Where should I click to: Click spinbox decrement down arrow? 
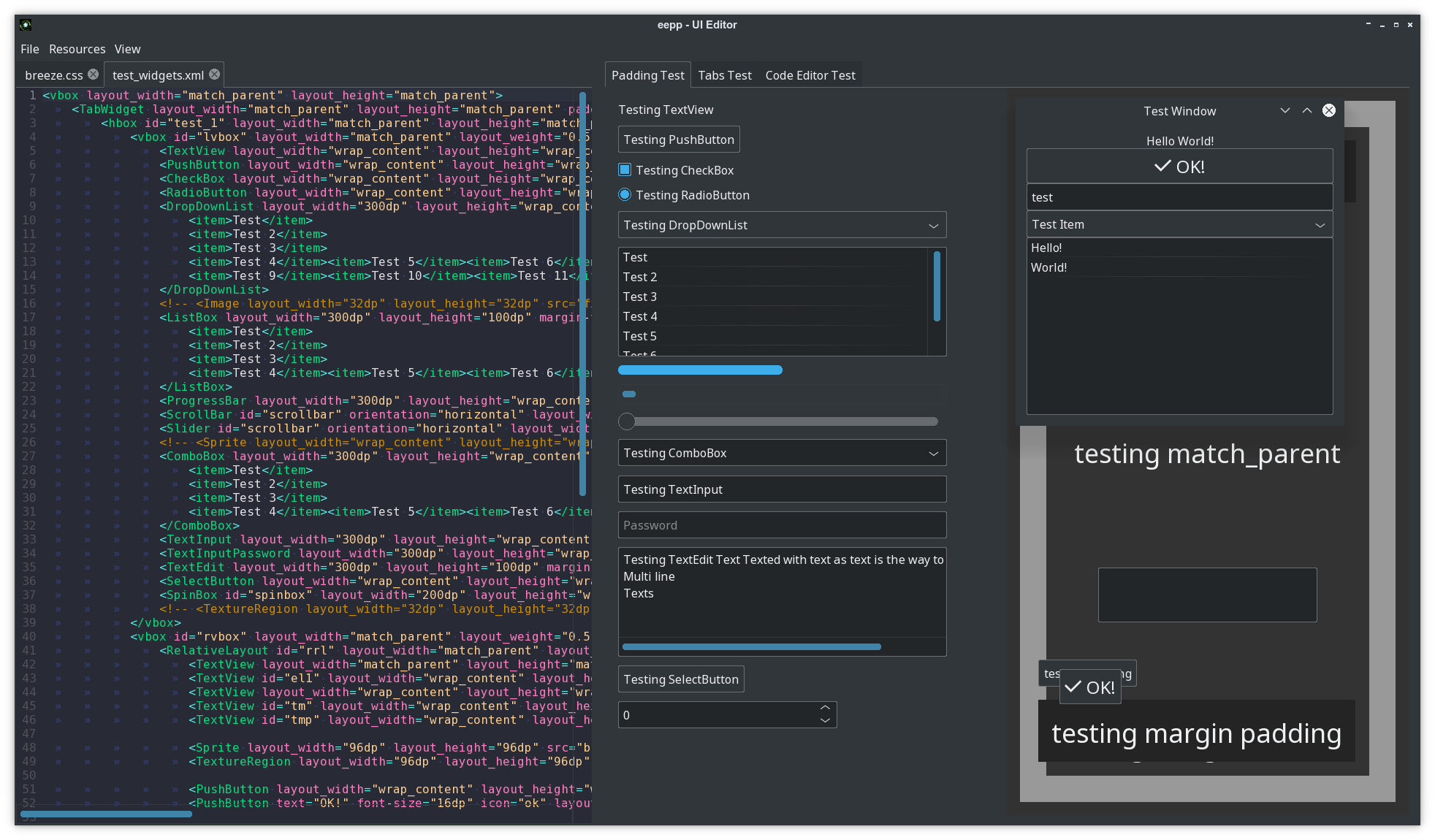pos(825,721)
